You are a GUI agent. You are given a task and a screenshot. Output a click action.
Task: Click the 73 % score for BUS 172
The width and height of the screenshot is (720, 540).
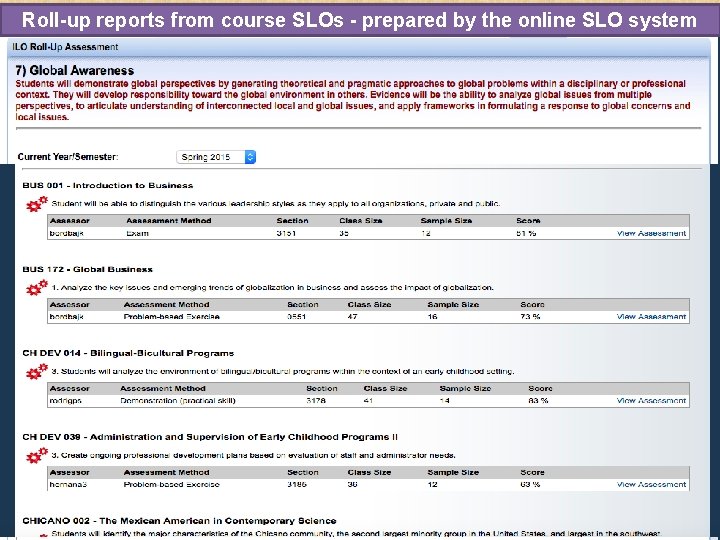point(530,317)
